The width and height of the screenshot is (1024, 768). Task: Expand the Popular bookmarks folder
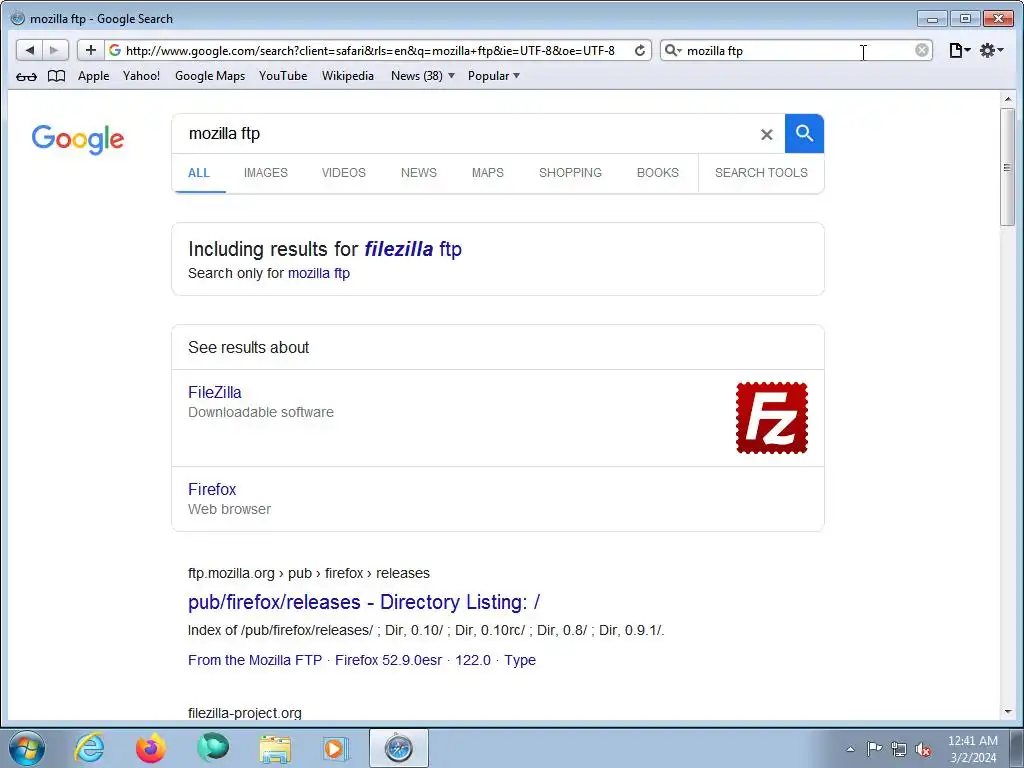pyautogui.click(x=494, y=76)
